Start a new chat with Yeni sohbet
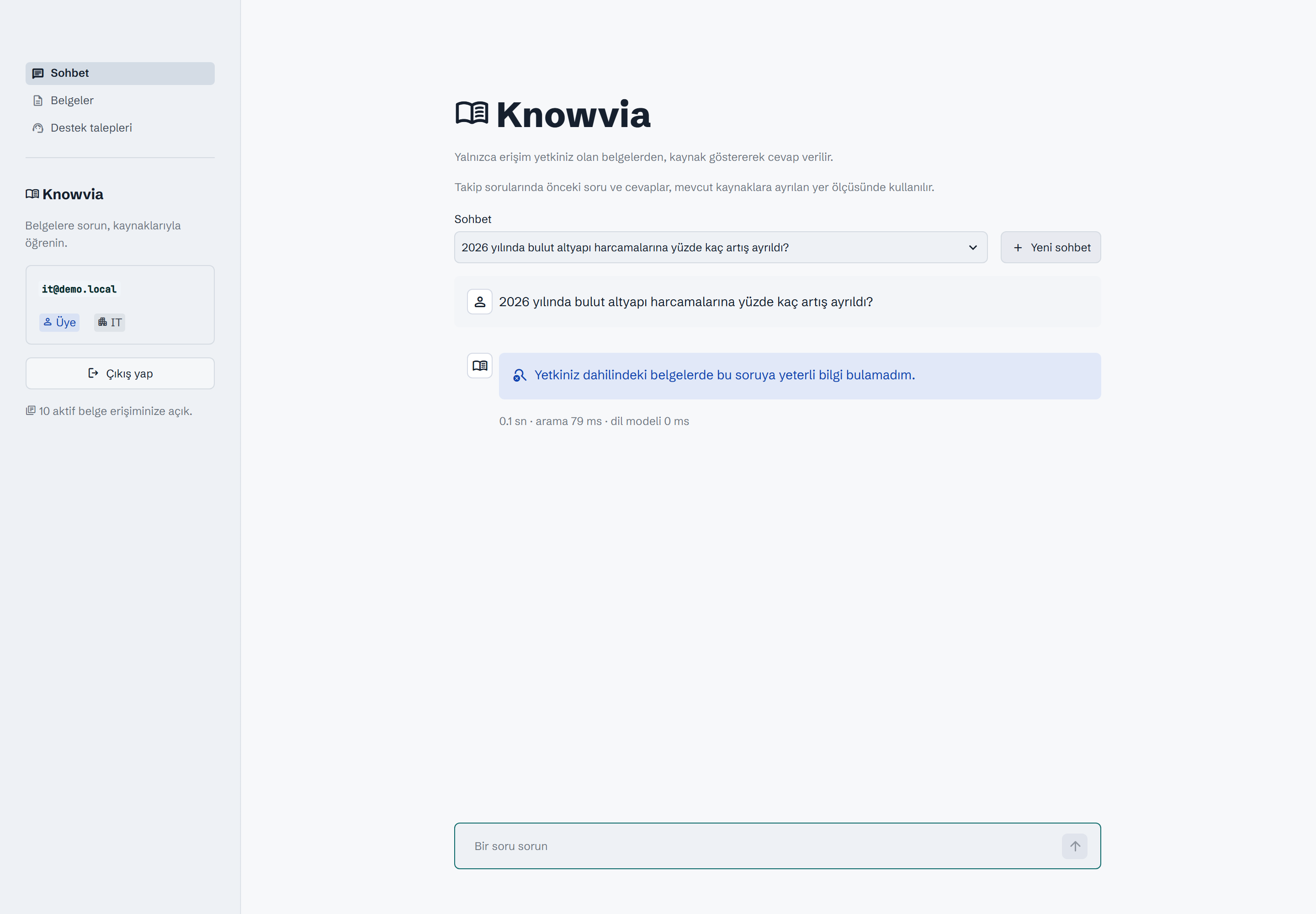 tap(1050, 247)
